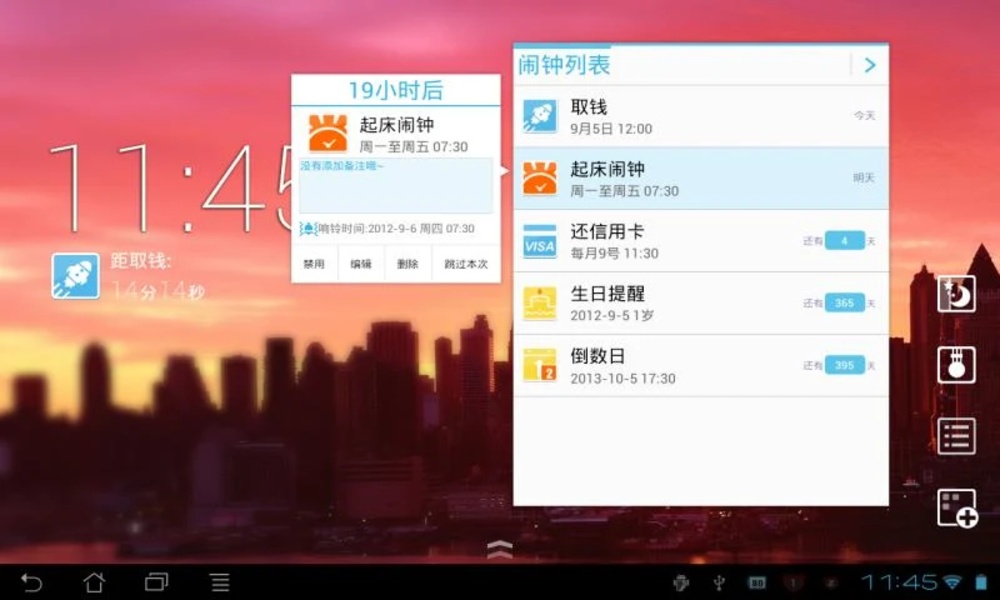Image resolution: width=1000 pixels, height=600 pixels.
Task: Tap 周一至周五 07:30 text in the alarm list row
Action: (624, 191)
